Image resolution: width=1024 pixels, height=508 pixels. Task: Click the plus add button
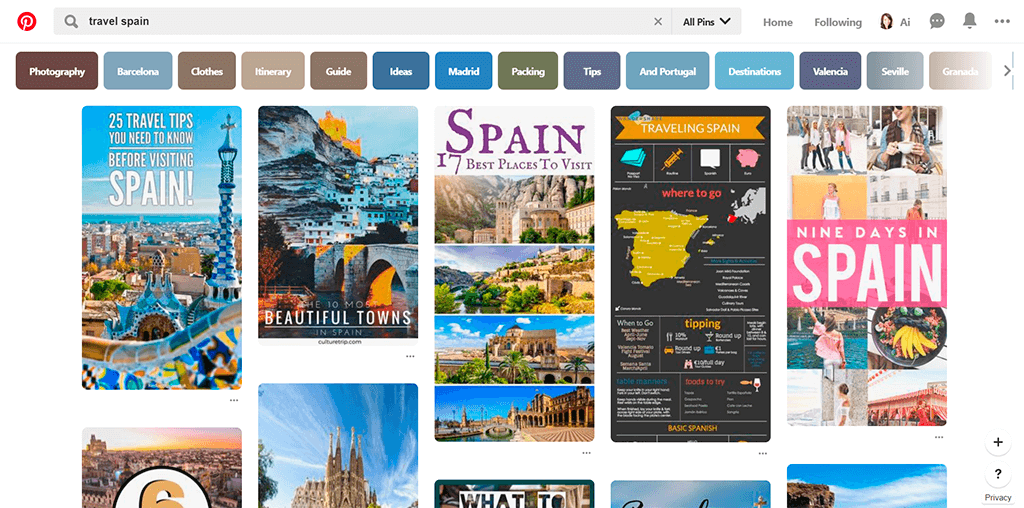pyautogui.click(x=998, y=442)
